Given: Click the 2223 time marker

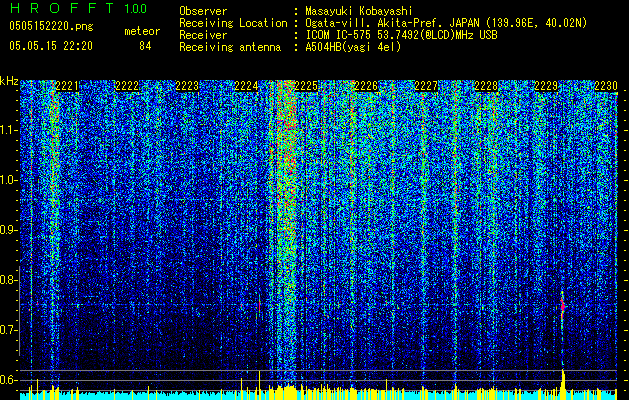Looking at the screenshot, I should tap(187, 86).
